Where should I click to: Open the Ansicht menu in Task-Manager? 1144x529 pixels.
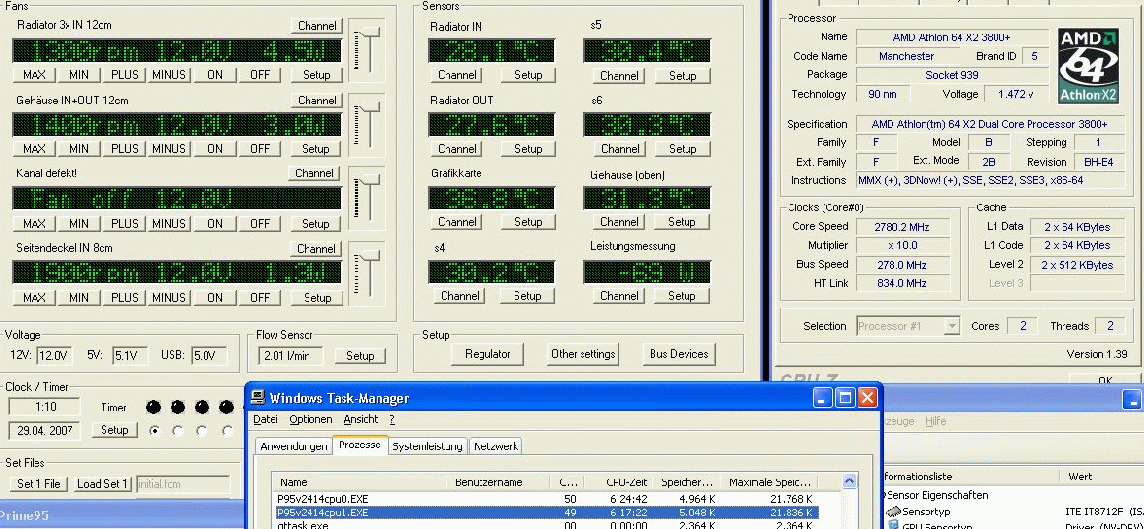click(361, 420)
